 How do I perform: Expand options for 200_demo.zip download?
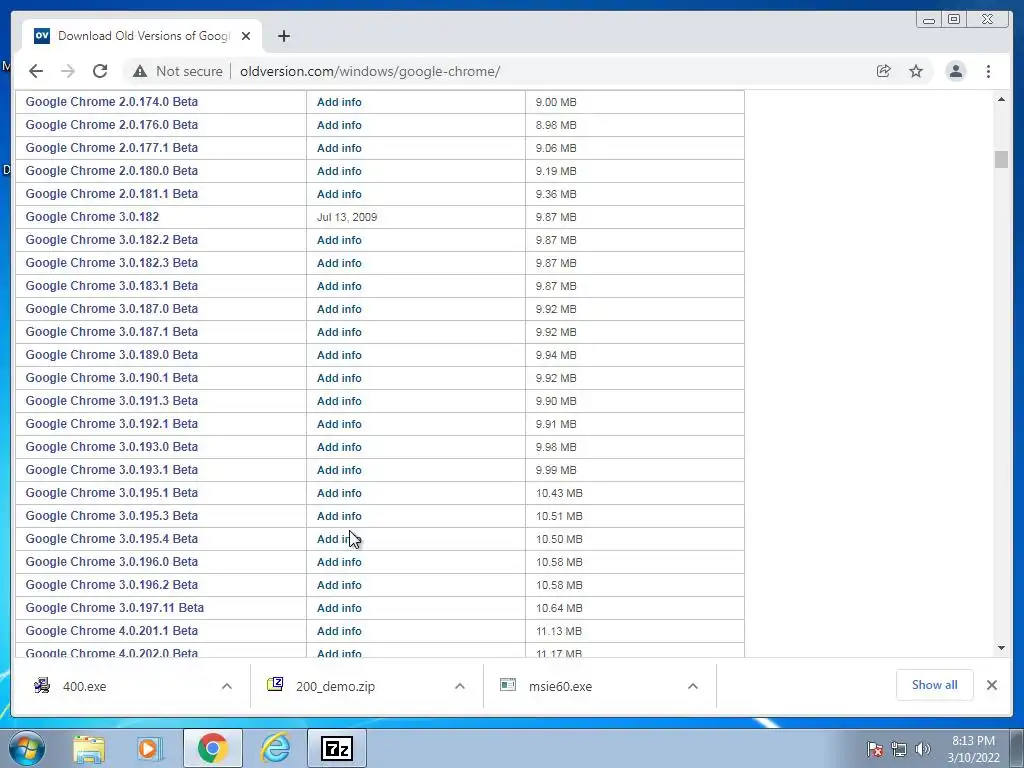460,686
